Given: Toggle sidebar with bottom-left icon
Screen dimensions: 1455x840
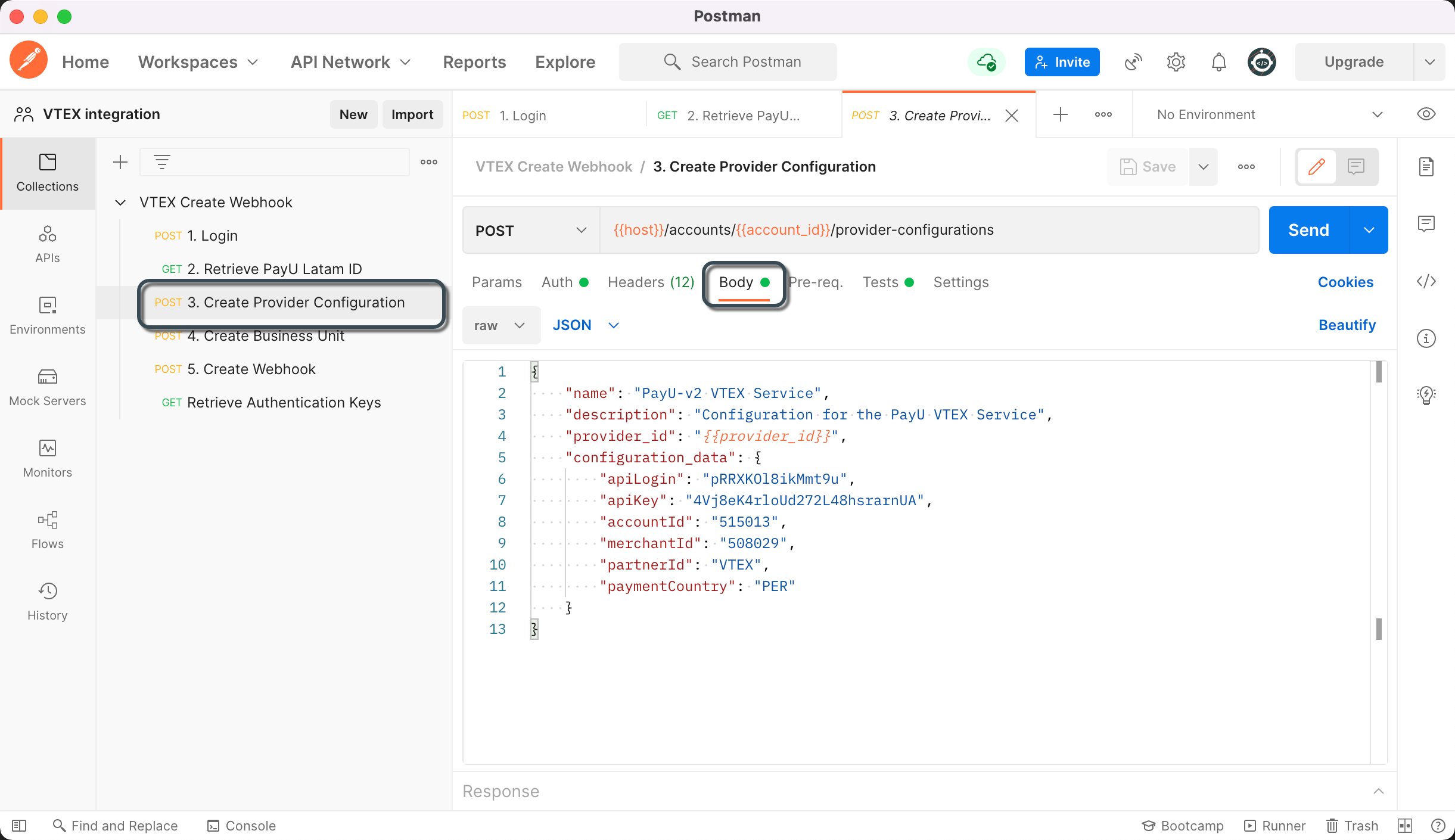Looking at the screenshot, I should pyautogui.click(x=19, y=826).
